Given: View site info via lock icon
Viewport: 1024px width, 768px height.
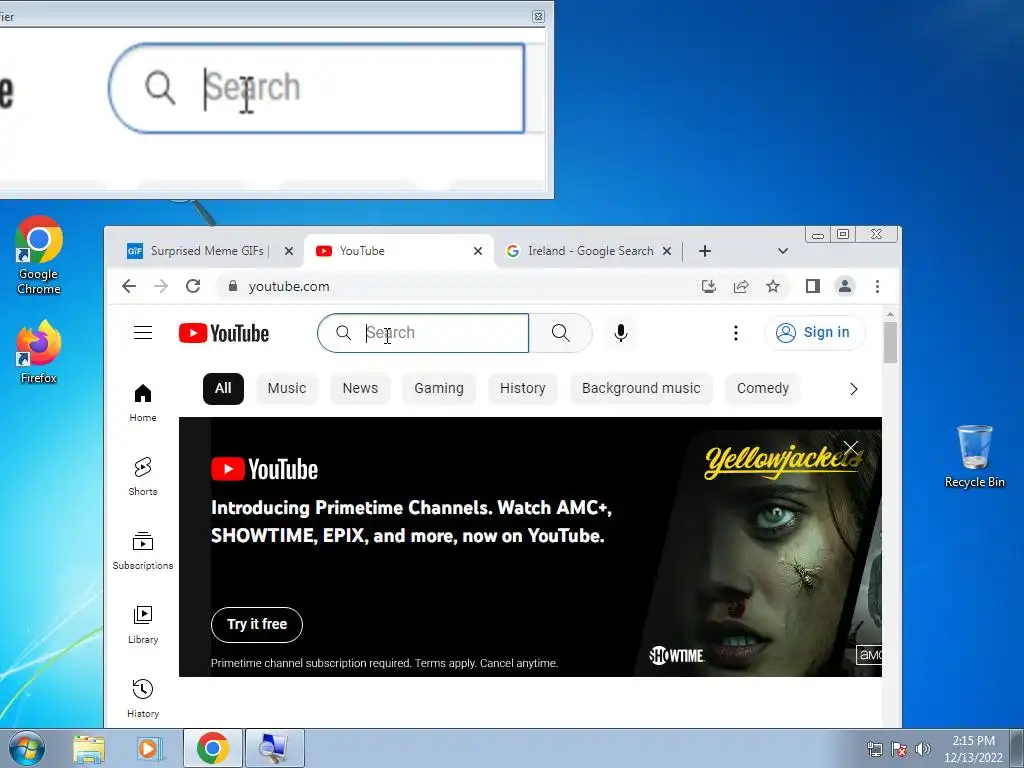Looking at the screenshot, I should click(232, 286).
